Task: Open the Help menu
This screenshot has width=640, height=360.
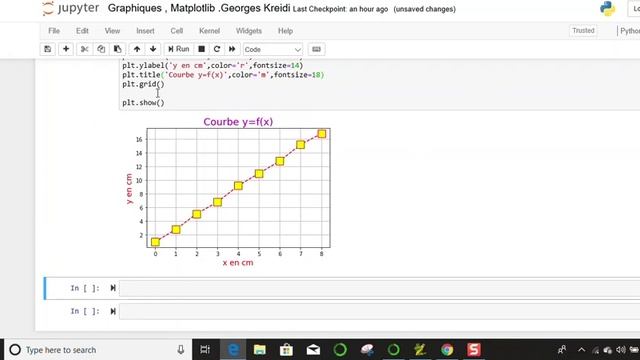Action: (285, 31)
